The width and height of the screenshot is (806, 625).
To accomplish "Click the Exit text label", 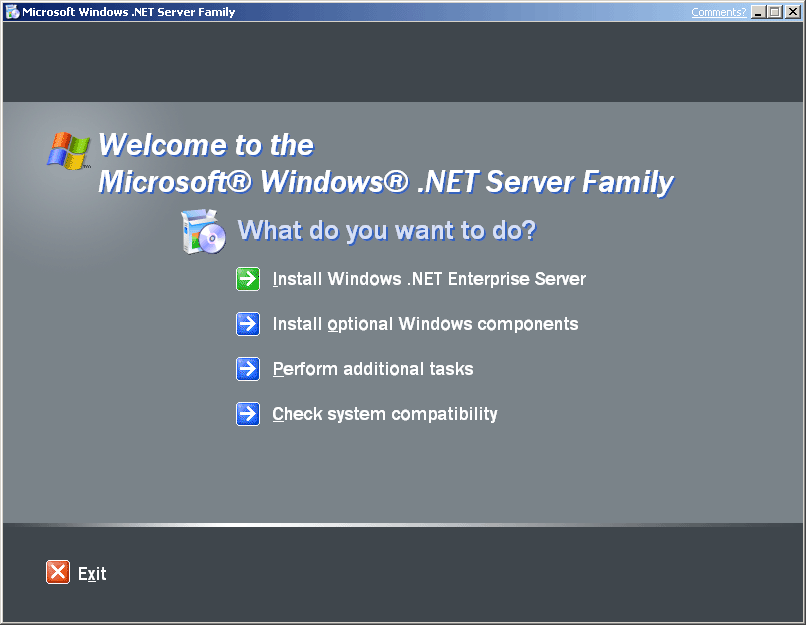I will point(92,574).
